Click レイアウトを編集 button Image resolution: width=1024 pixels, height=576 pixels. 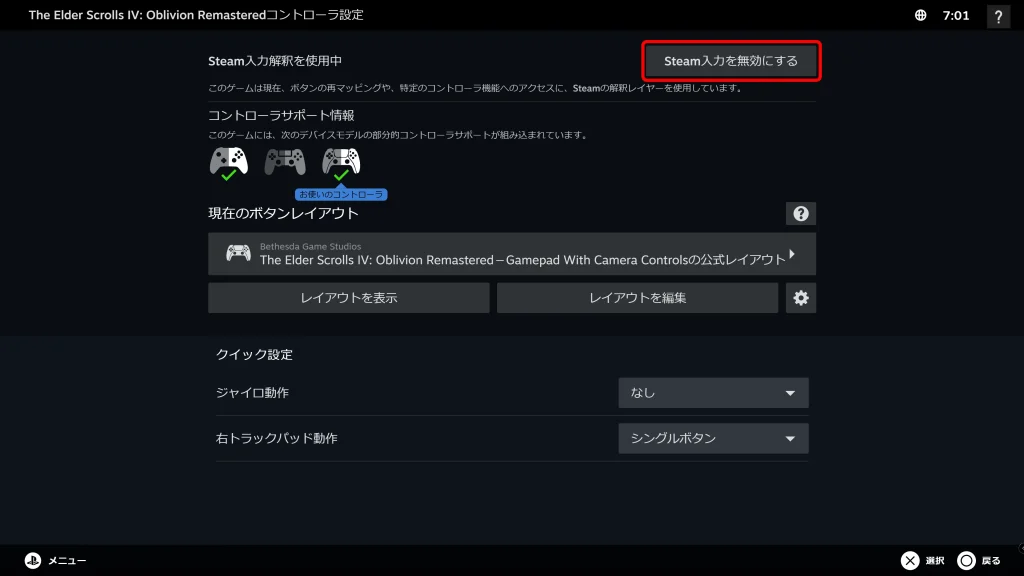[x=637, y=298]
